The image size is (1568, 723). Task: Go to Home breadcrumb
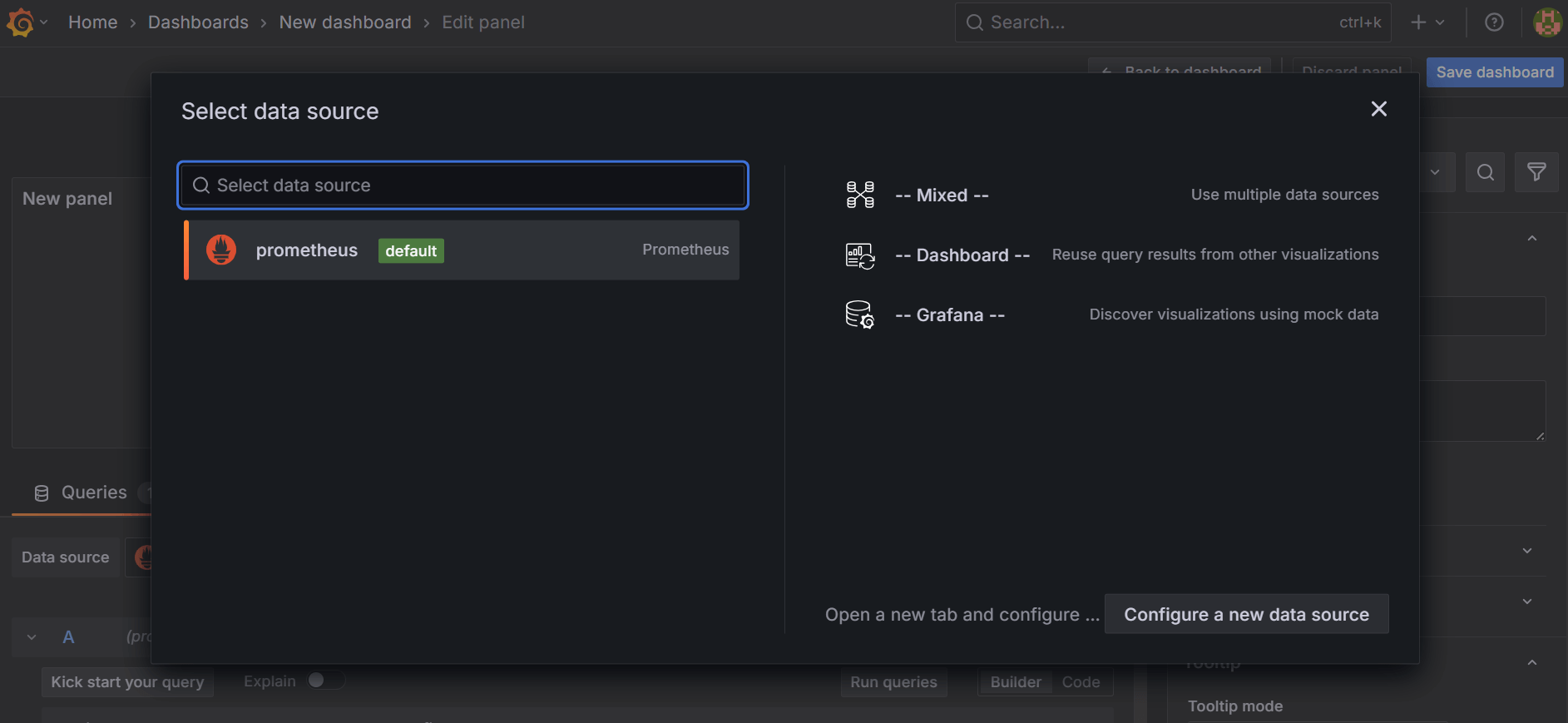[92, 22]
